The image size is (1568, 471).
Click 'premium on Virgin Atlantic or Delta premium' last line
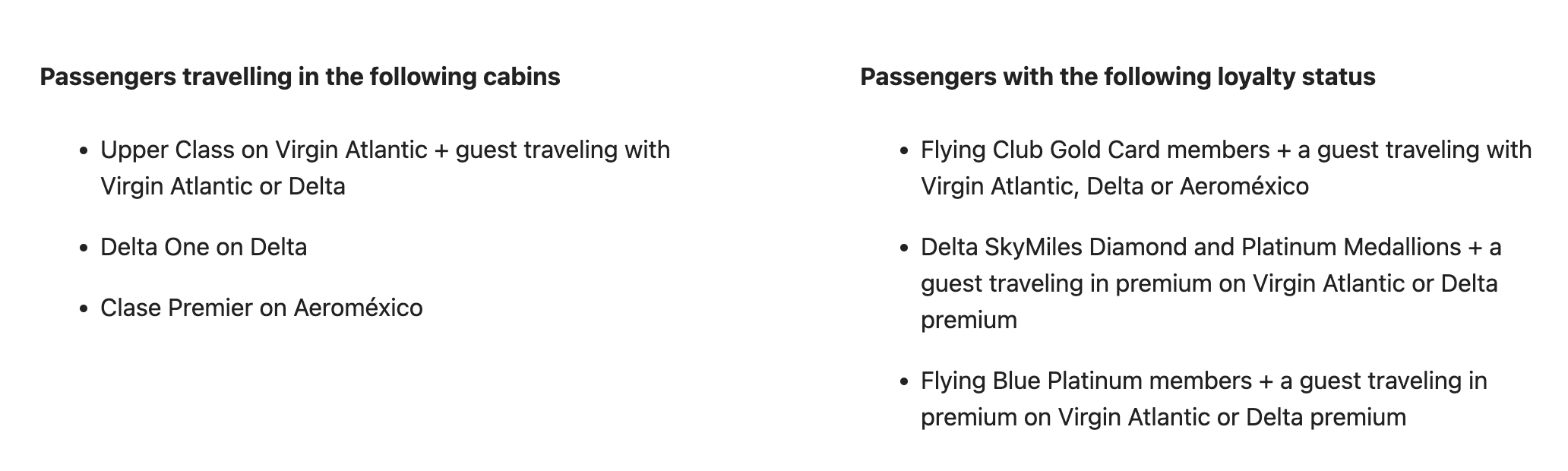(1163, 417)
